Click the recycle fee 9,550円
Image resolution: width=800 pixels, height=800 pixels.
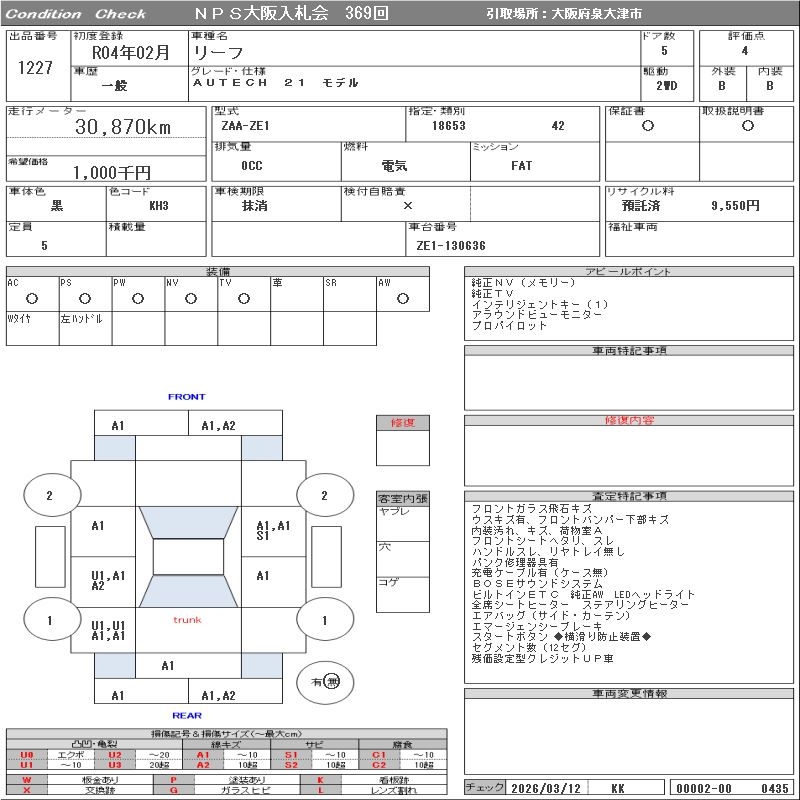click(735, 206)
